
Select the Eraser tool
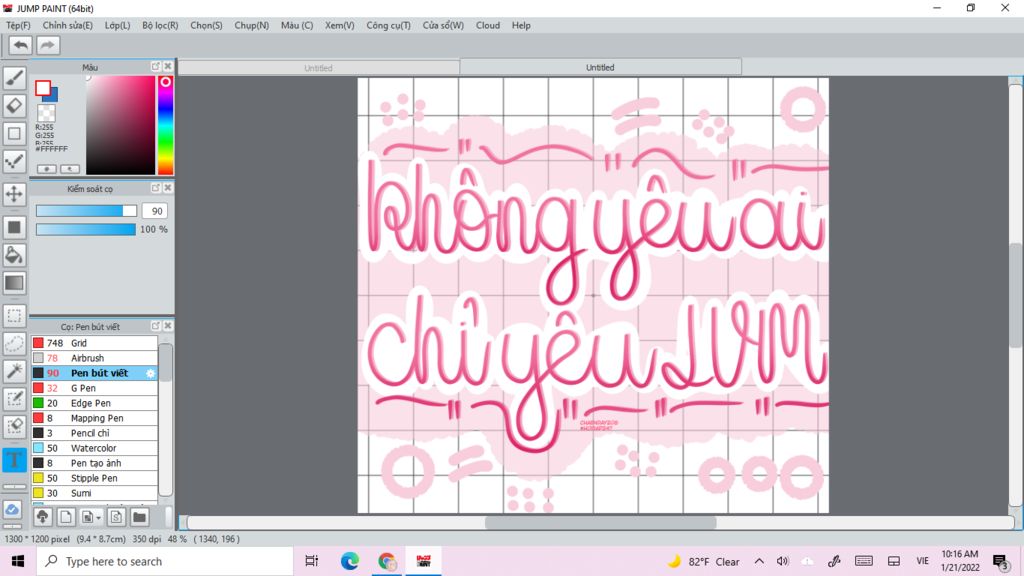coord(14,106)
